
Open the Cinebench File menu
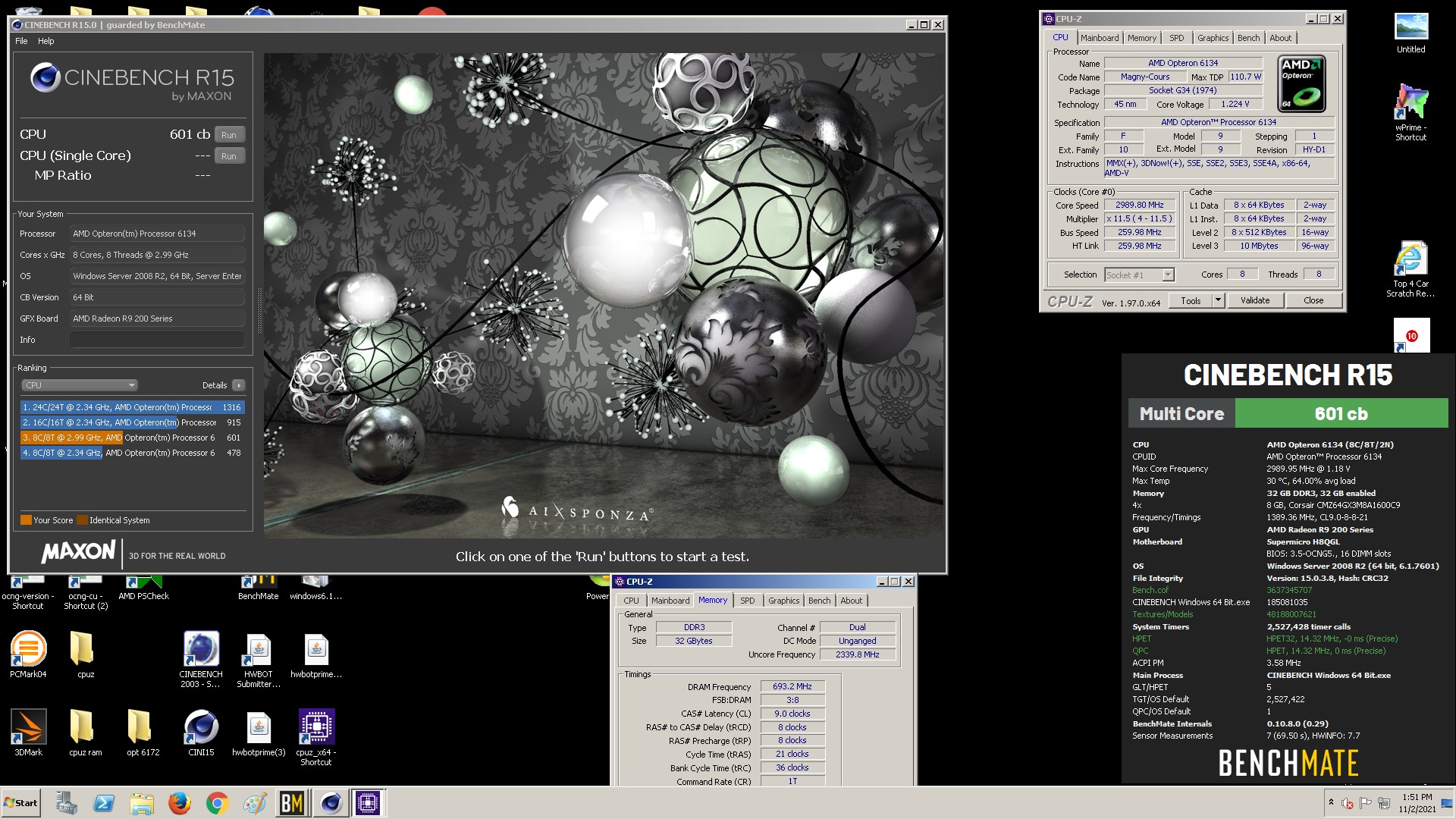[21, 41]
